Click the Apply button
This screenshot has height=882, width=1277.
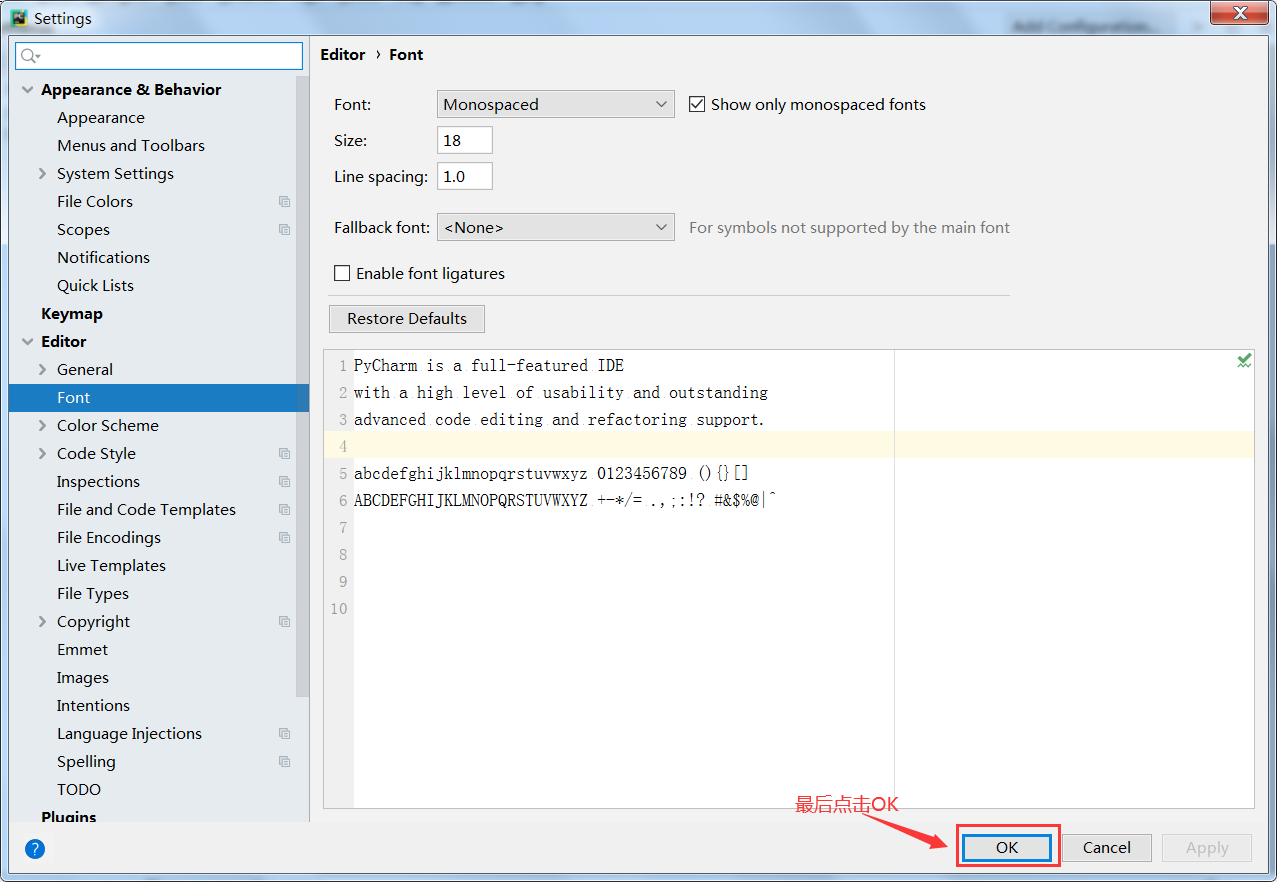(1207, 847)
